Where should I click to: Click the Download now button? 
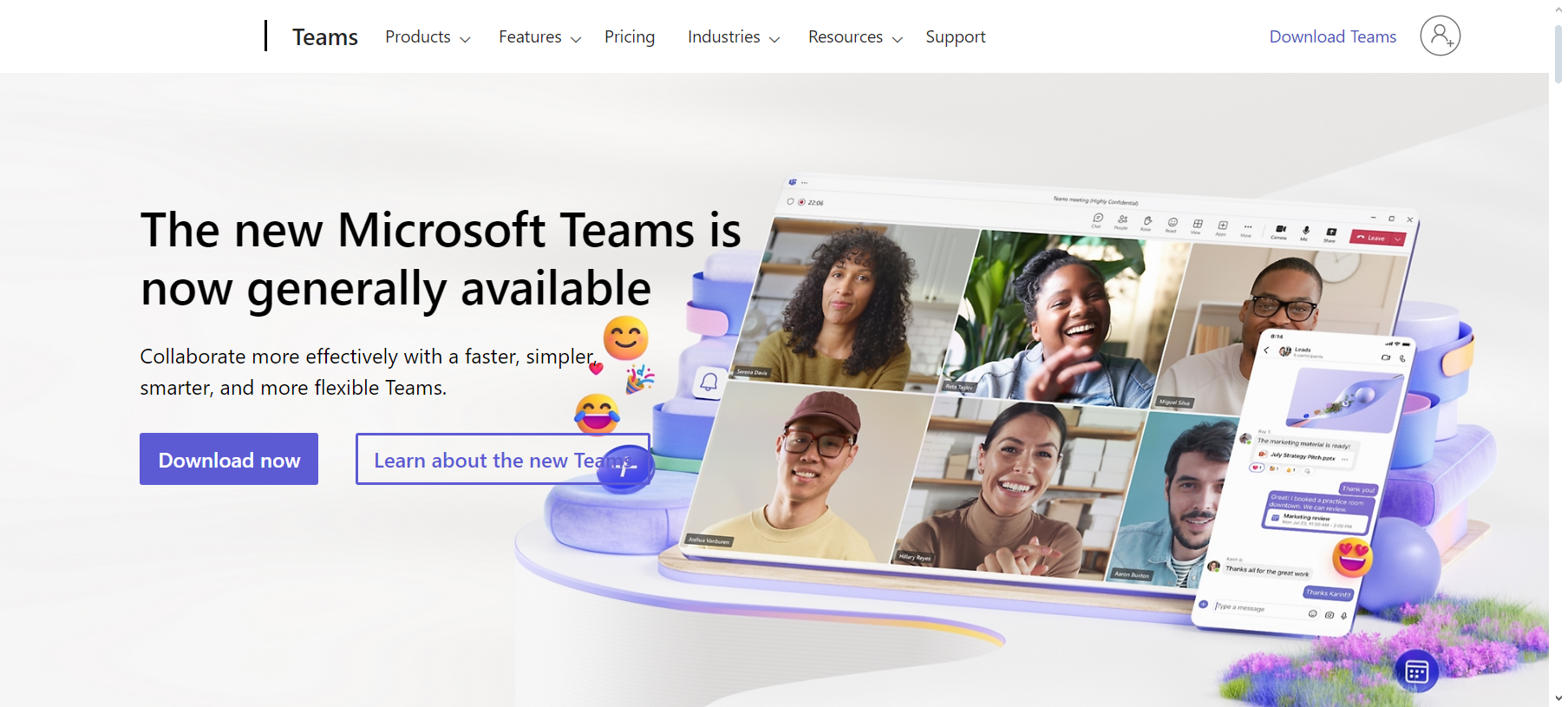tap(229, 459)
